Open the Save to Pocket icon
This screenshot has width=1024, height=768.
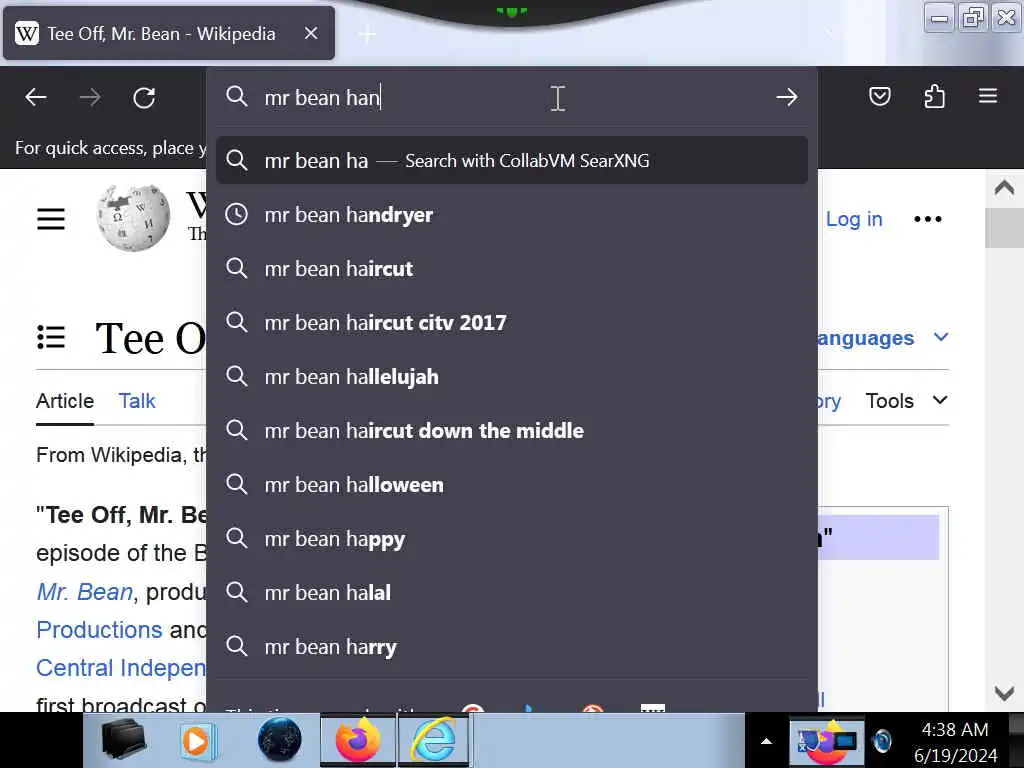click(x=880, y=97)
